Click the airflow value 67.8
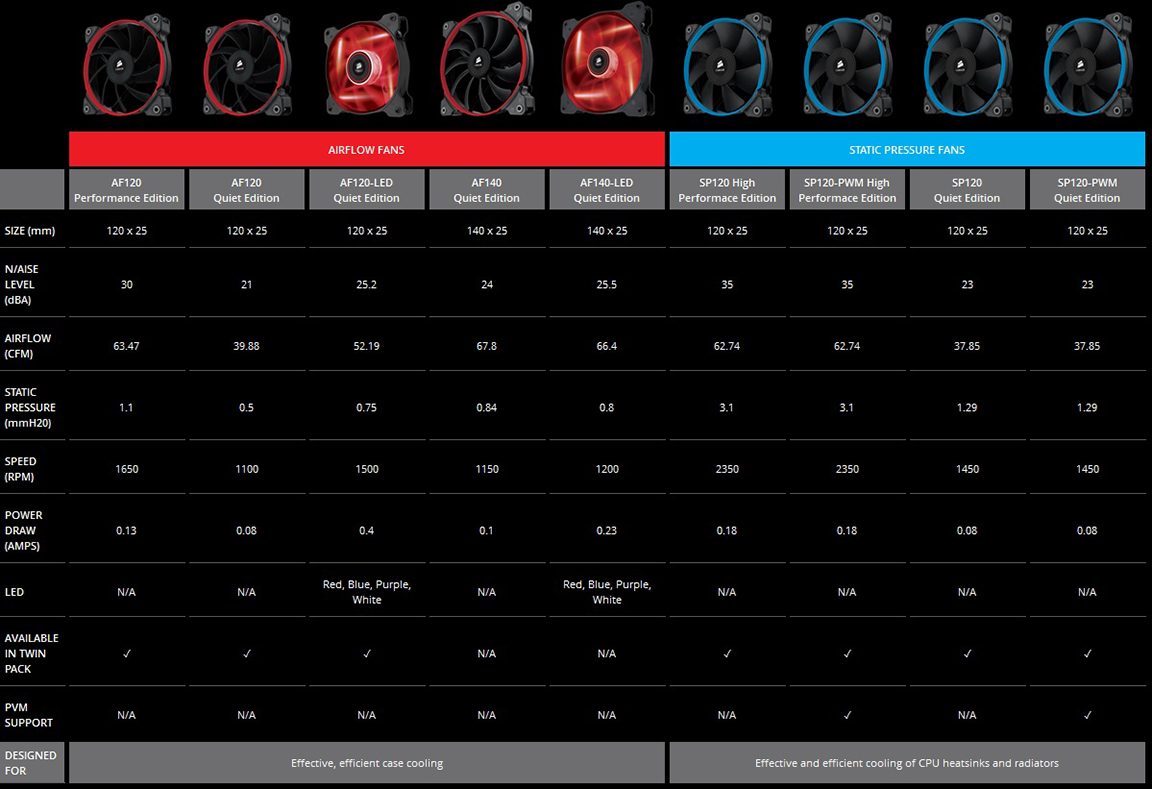Image resolution: width=1152 pixels, height=789 pixels. [x=487, y=346]
